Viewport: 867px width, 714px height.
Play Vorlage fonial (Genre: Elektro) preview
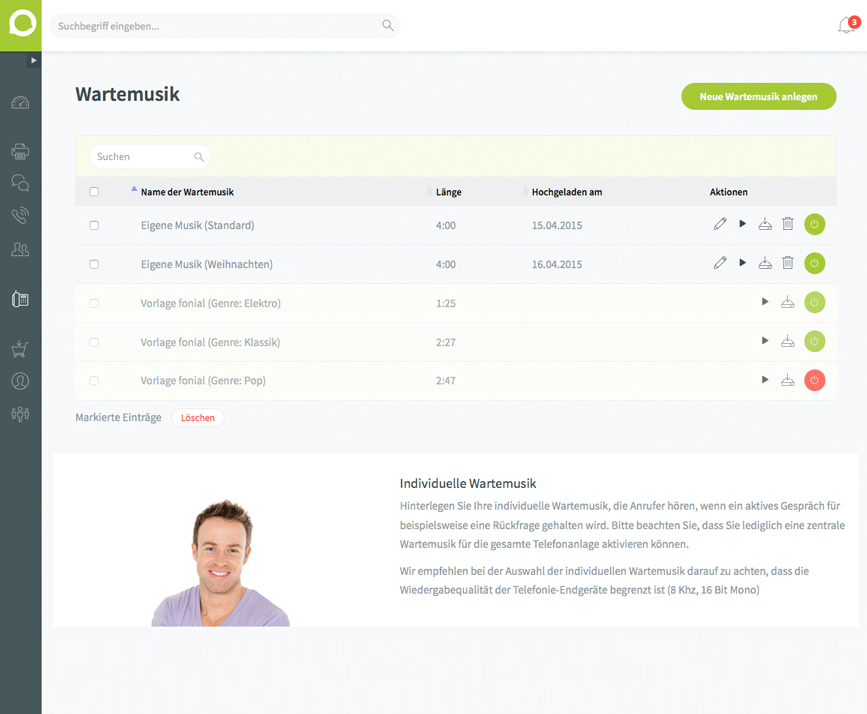click(765, 302)
